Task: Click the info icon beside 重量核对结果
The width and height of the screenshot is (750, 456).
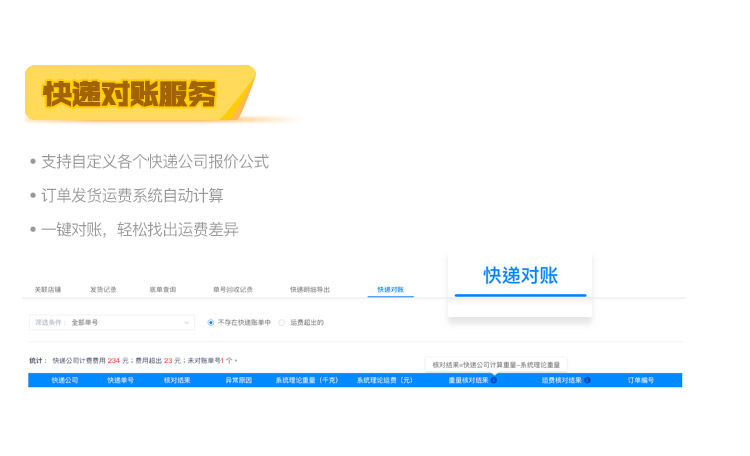Action: click(493, 380)
